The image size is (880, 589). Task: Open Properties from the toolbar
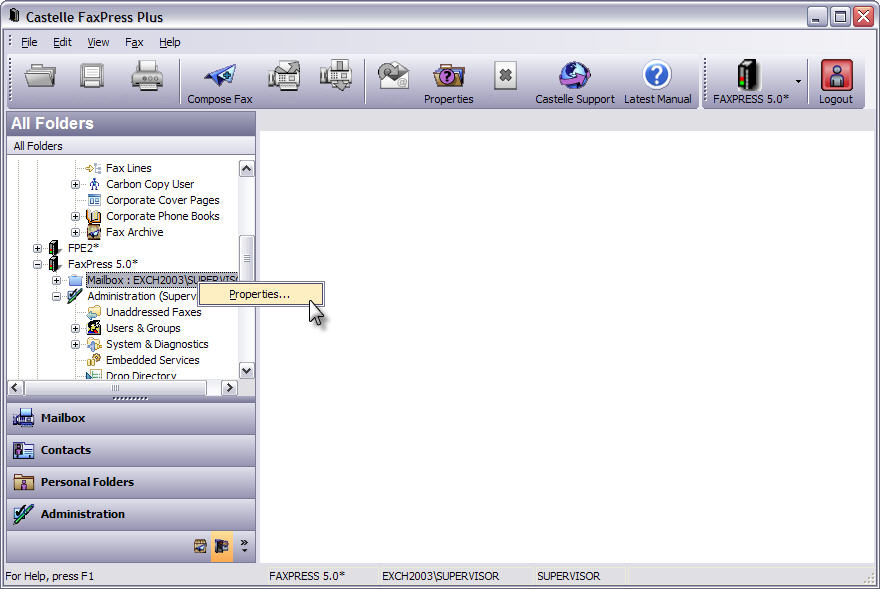pos(448,83)
